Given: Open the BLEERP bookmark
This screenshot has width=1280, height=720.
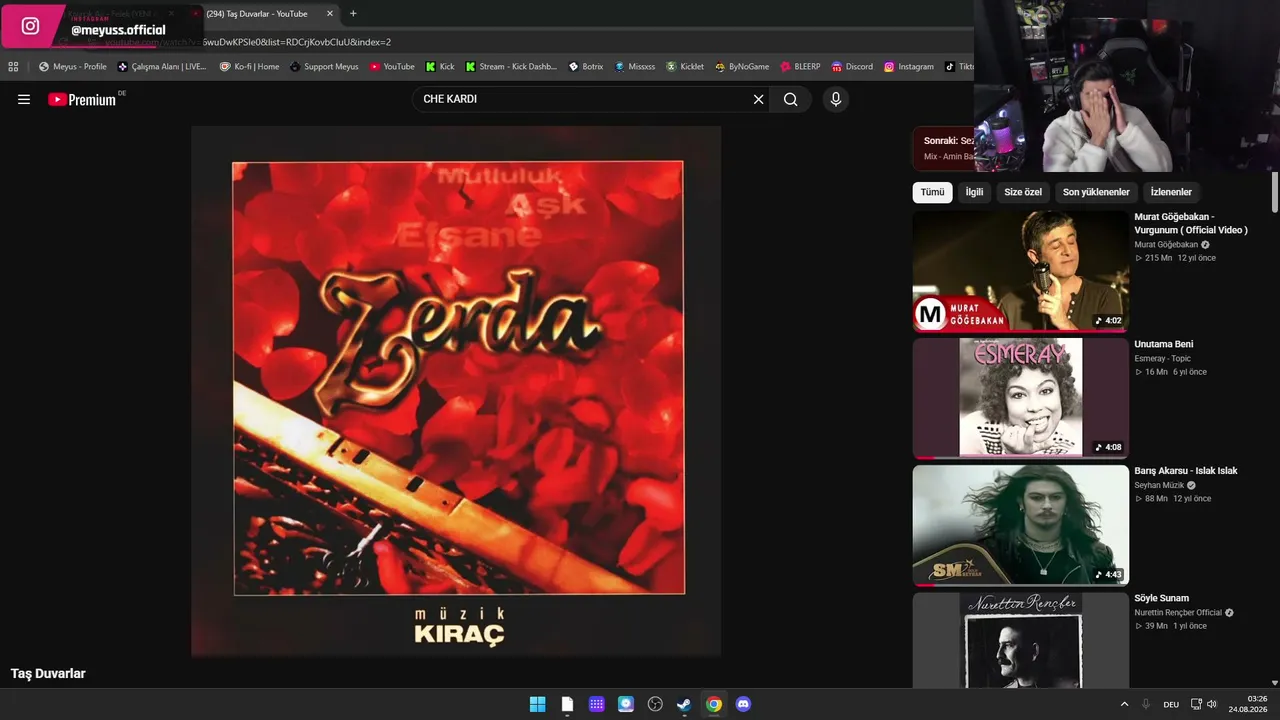Looking at the screenshot, I should coord(801,67).
